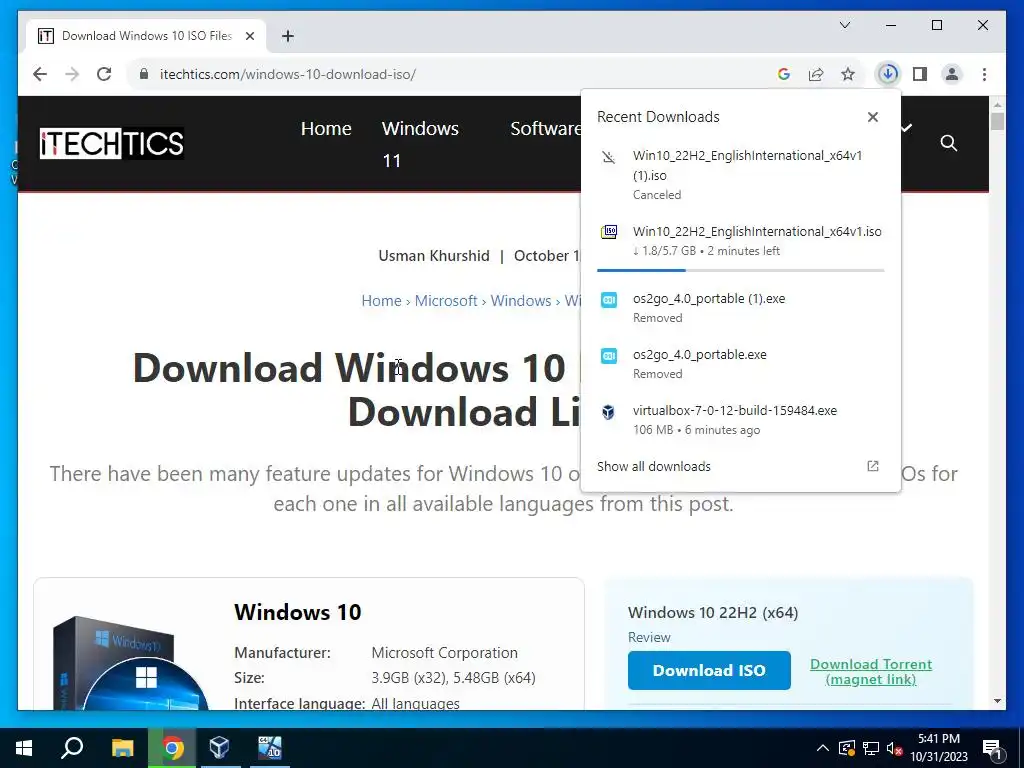The image size is (1024, 768).
Task: Click the muted volume tray icon
Action: 894,748
